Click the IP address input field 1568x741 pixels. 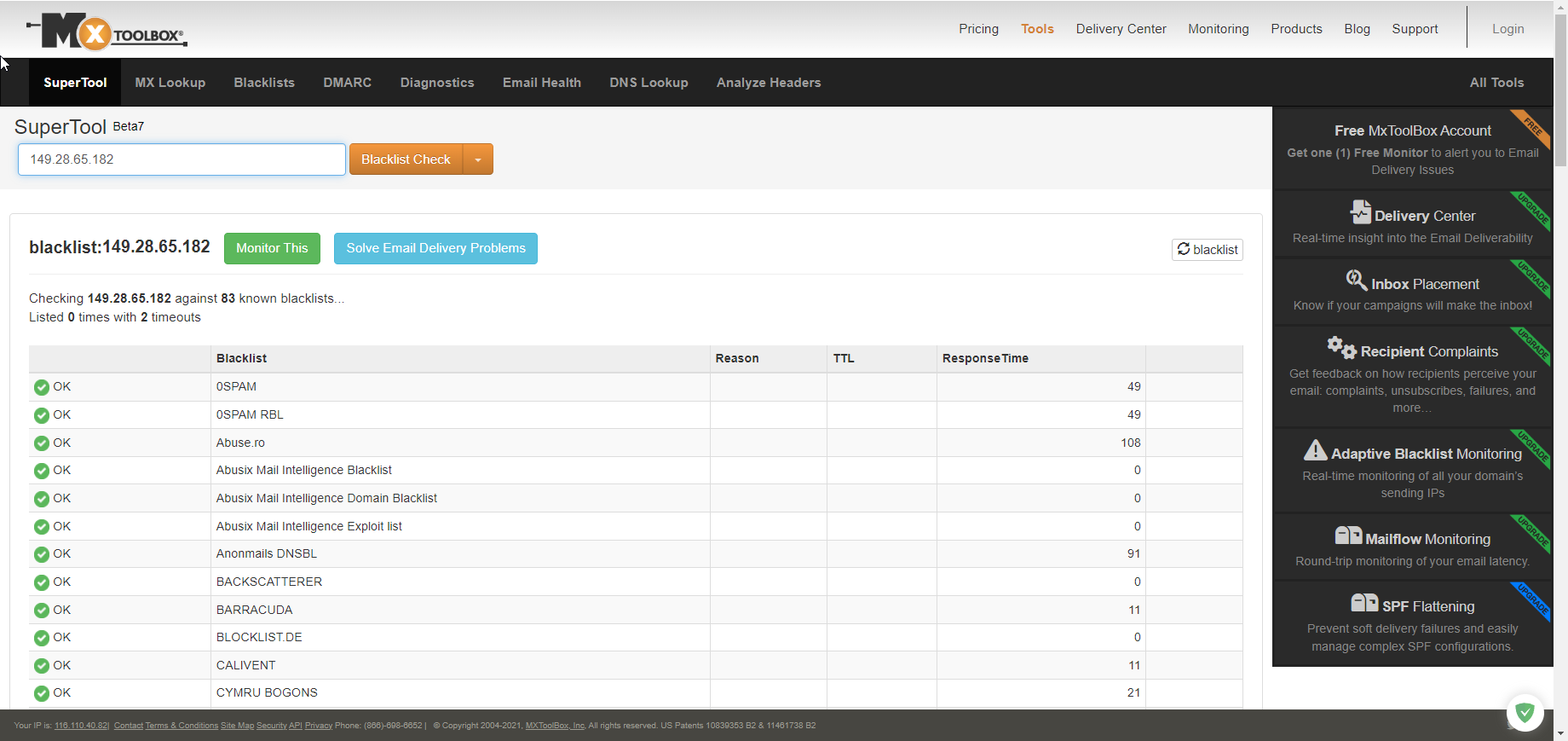tap(182, 159)
